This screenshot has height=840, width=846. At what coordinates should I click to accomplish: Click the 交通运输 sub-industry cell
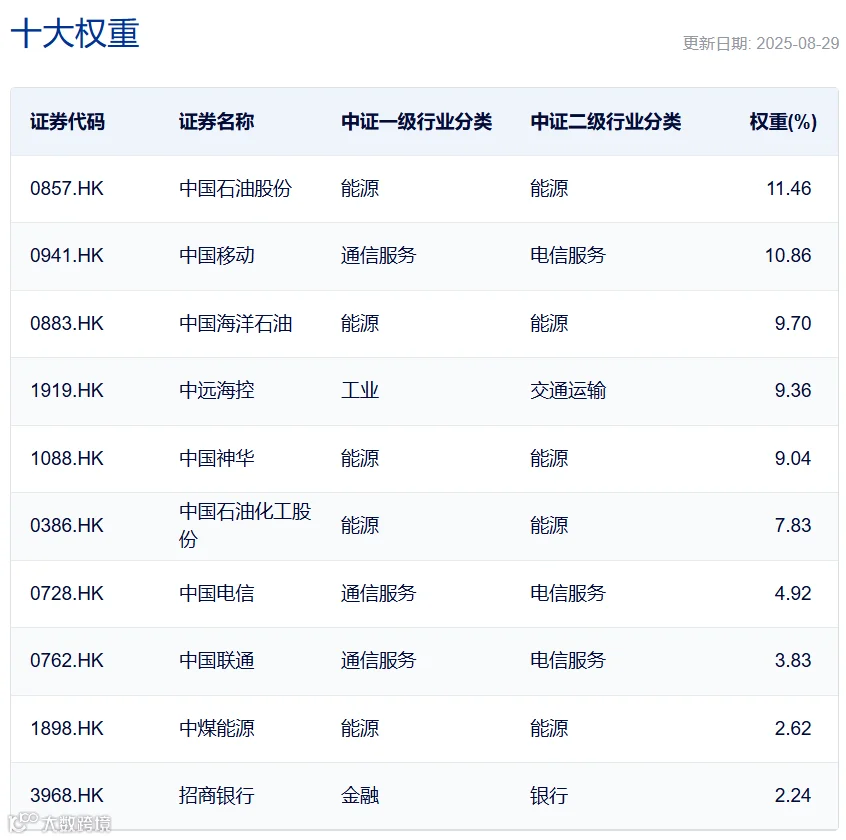click(x=568, y=390)
